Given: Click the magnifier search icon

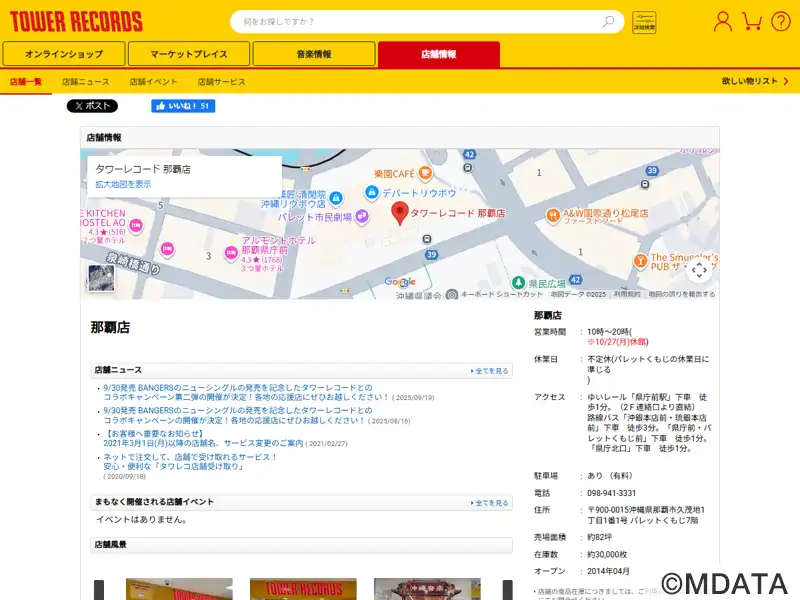Looking at the screenshot, I should click(608, 21).
